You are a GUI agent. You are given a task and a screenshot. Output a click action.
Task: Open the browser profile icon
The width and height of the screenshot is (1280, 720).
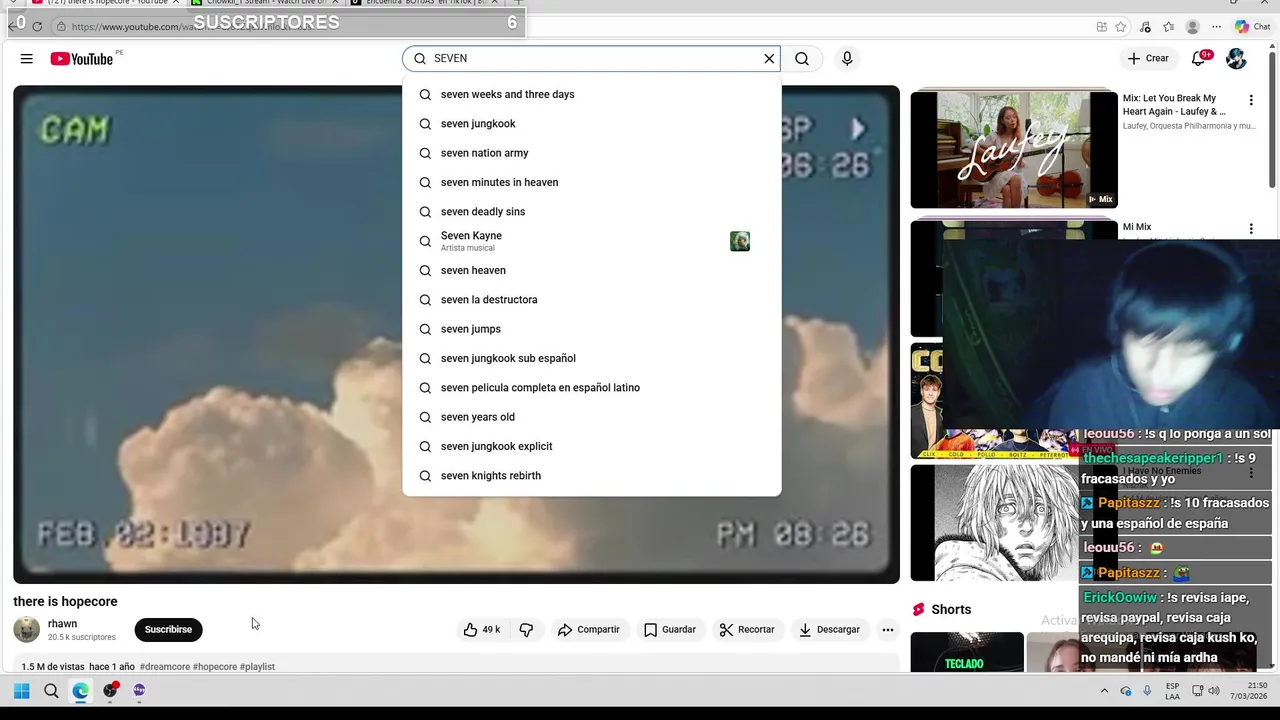[1192, 27]
